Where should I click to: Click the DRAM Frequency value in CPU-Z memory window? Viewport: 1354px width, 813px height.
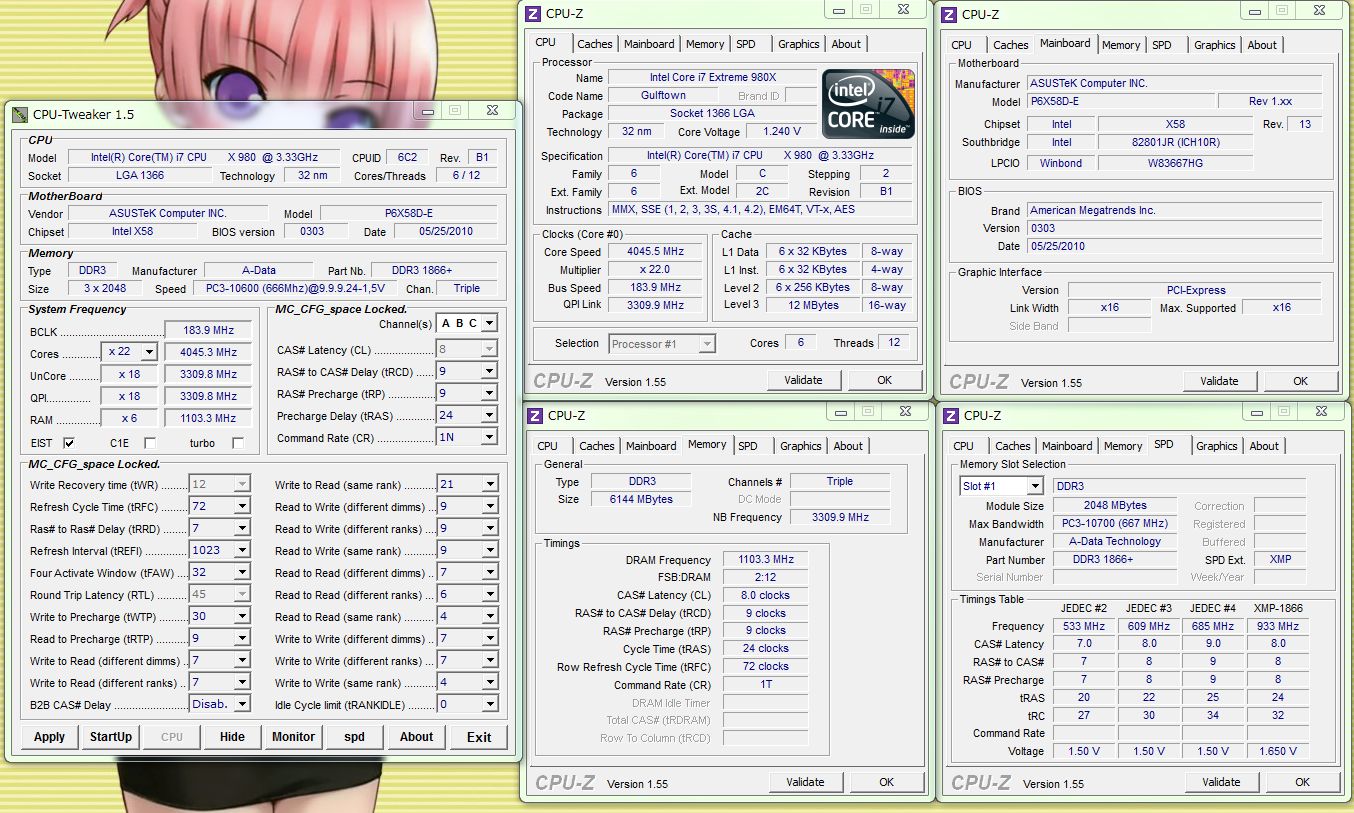(x=766, y=560)
